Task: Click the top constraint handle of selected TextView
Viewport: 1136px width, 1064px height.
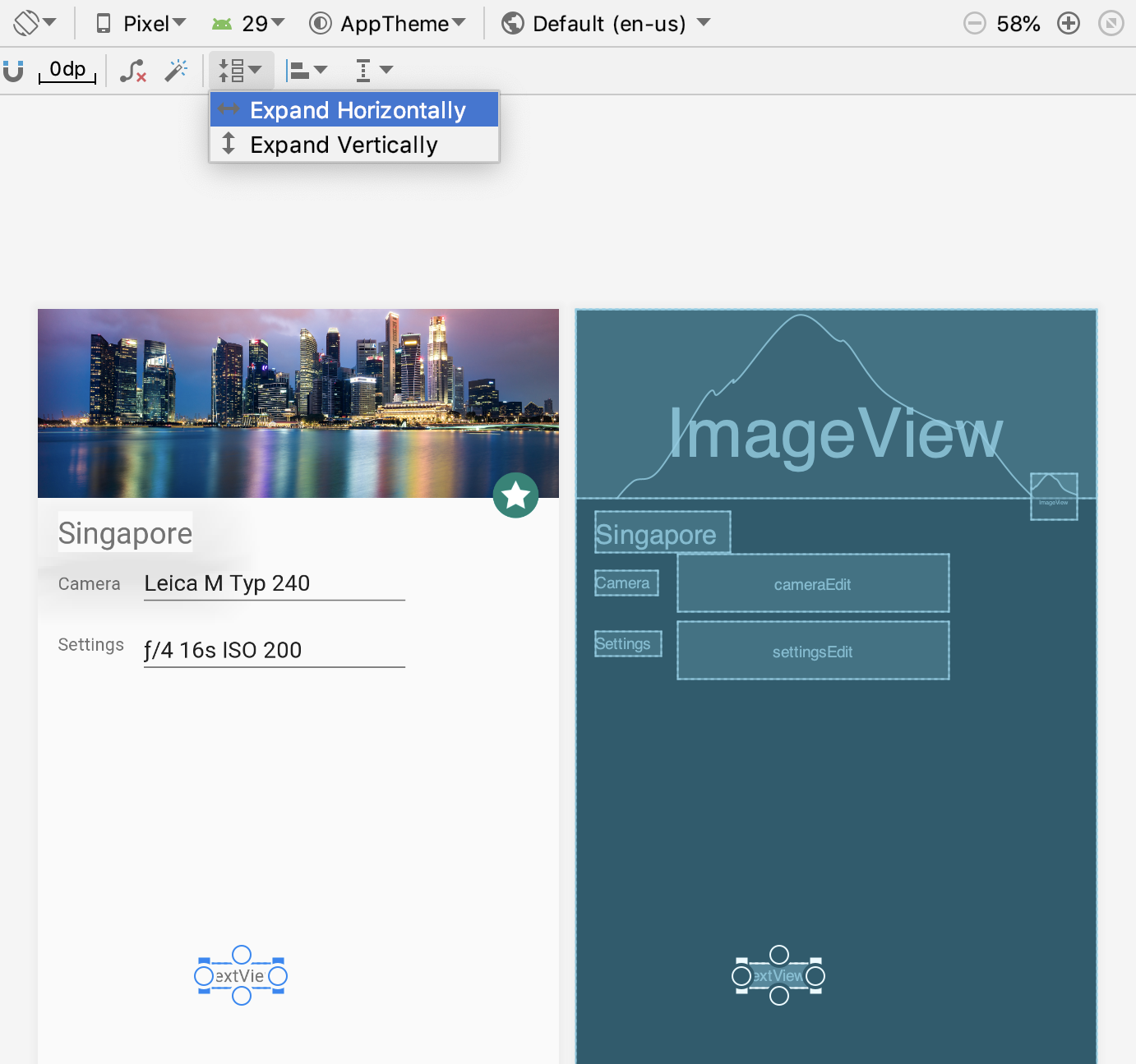Action: pyautogui.click(x=242, y=954)
